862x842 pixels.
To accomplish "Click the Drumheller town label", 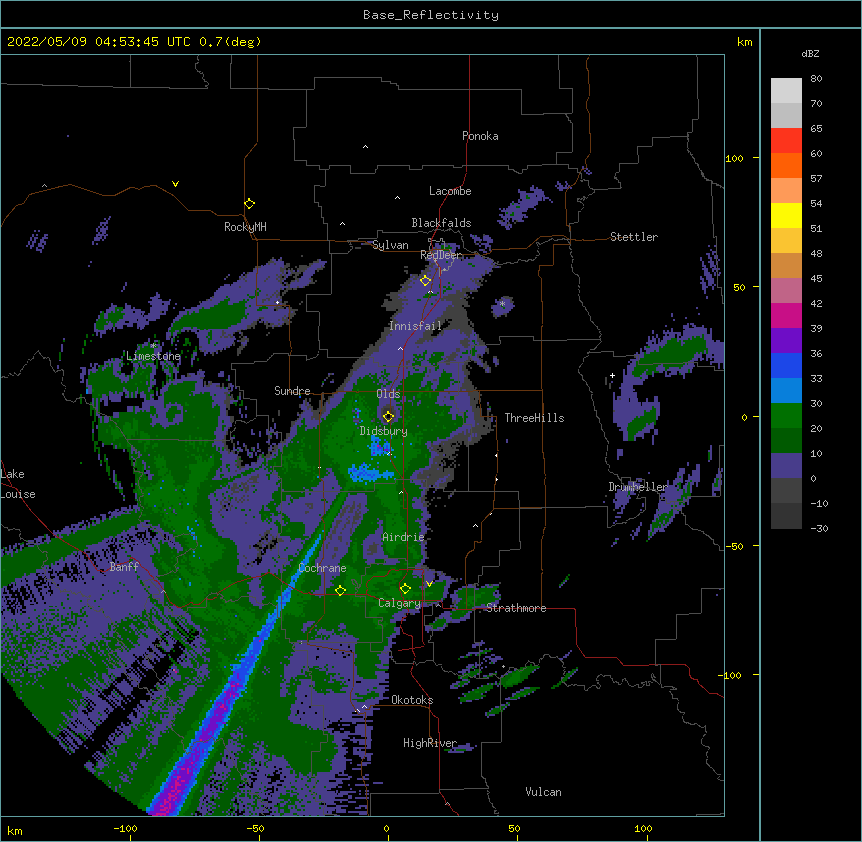I will point(638,487).
